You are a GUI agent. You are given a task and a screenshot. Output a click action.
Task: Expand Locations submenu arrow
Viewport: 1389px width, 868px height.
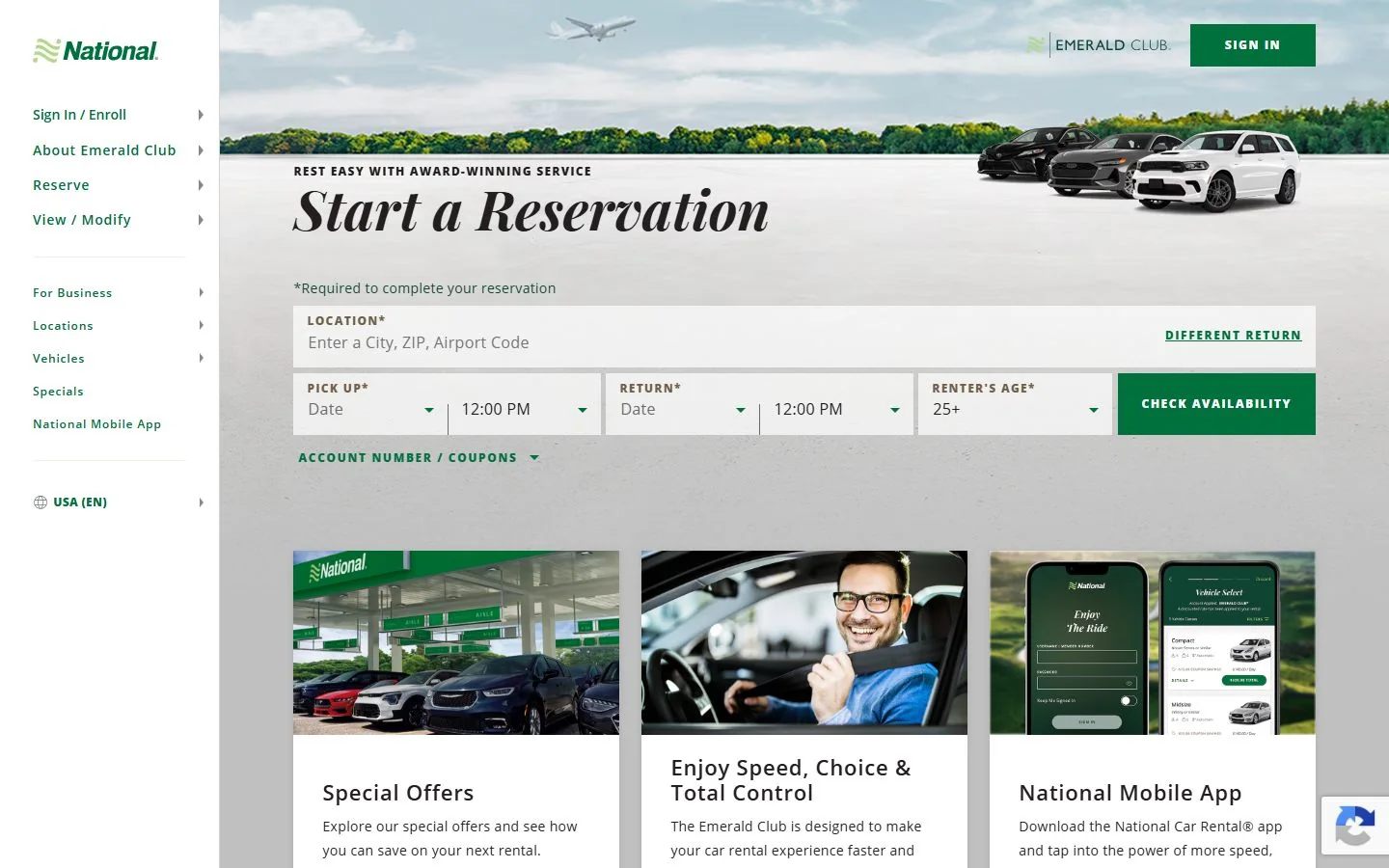click(201, 325)
